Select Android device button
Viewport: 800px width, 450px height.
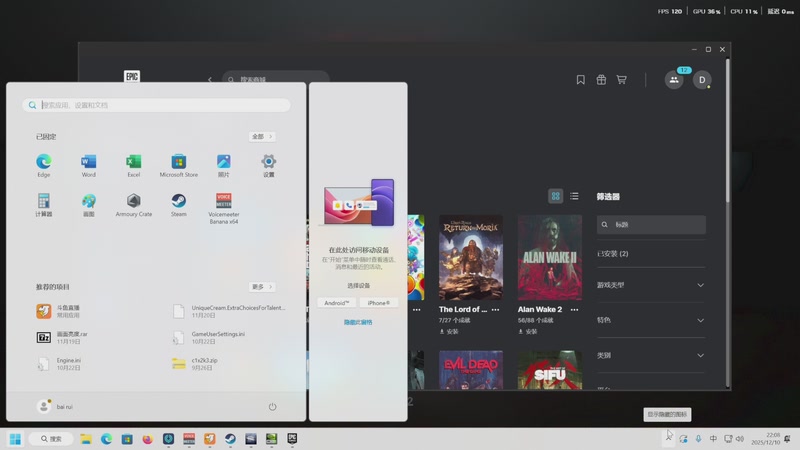tap(337, 303)
